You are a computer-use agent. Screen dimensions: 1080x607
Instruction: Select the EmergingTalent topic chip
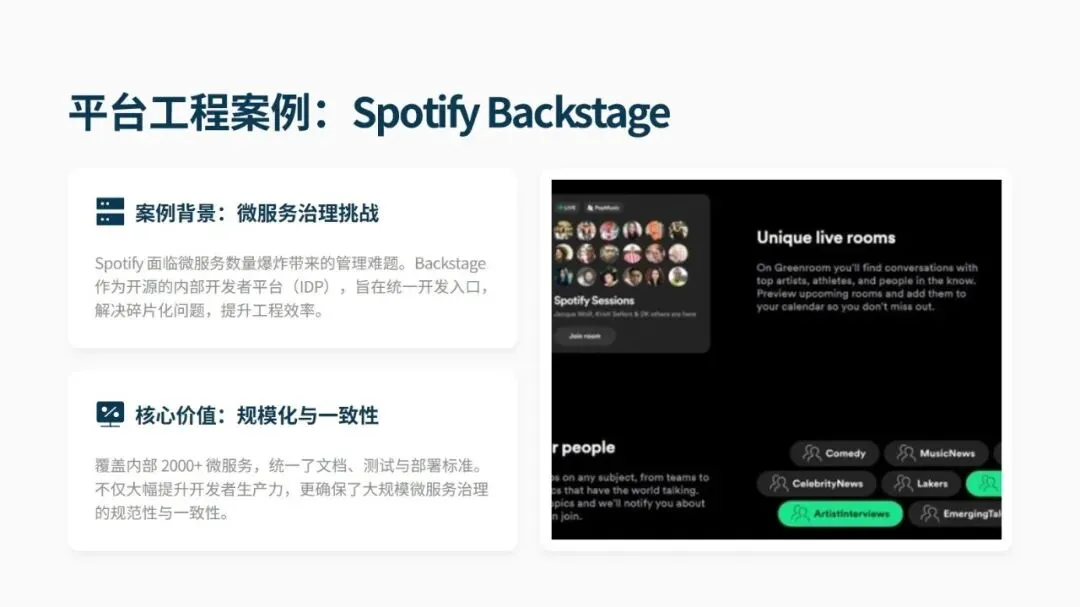(x=956, y=514)
